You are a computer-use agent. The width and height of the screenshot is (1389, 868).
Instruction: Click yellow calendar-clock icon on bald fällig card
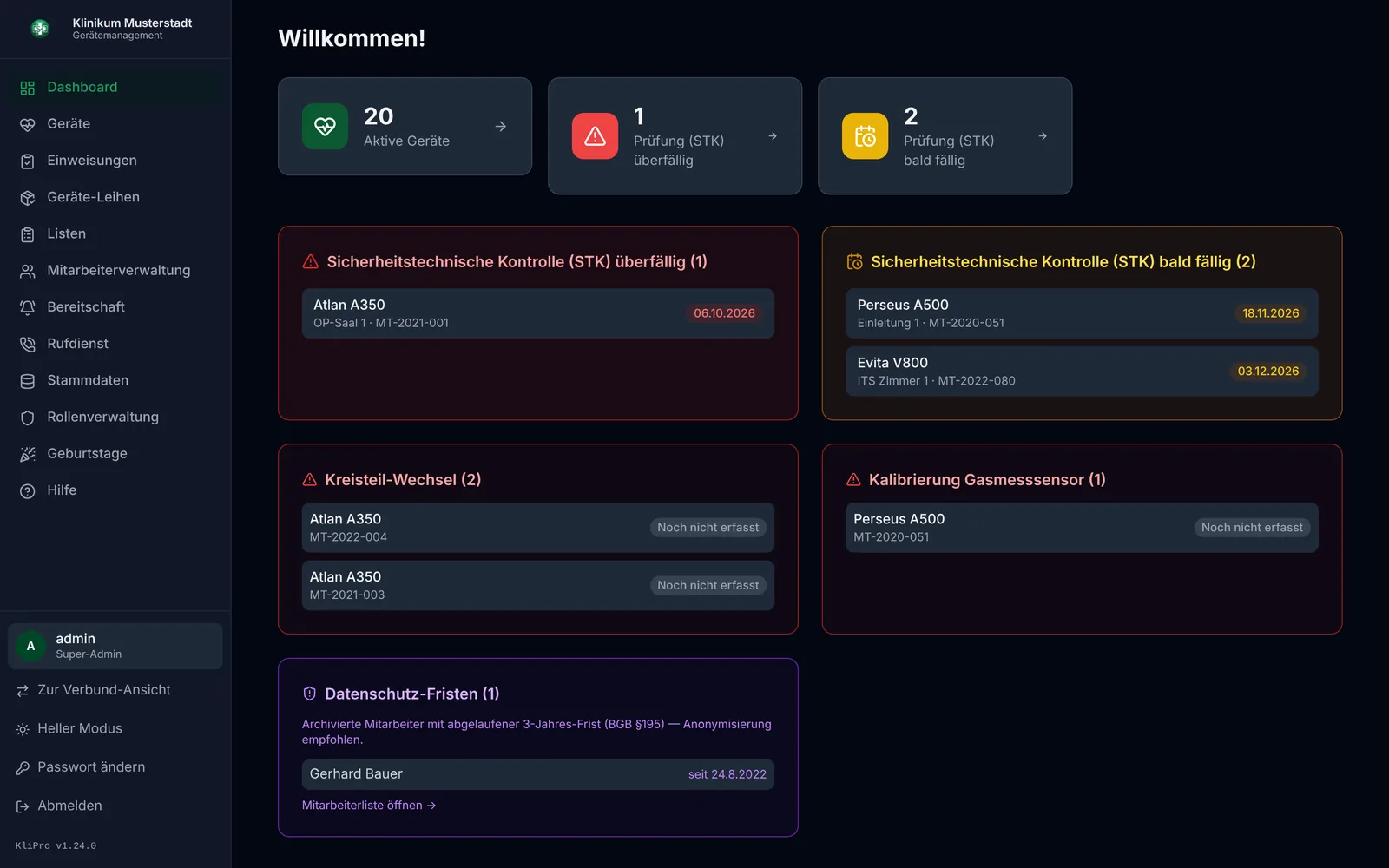tap(865, 136)
